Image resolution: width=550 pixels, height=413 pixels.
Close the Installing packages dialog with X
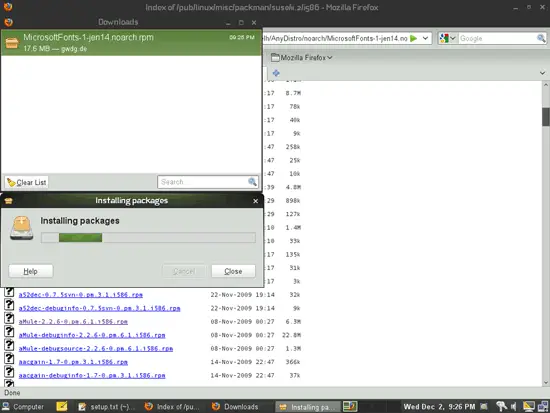click(255, 201)
